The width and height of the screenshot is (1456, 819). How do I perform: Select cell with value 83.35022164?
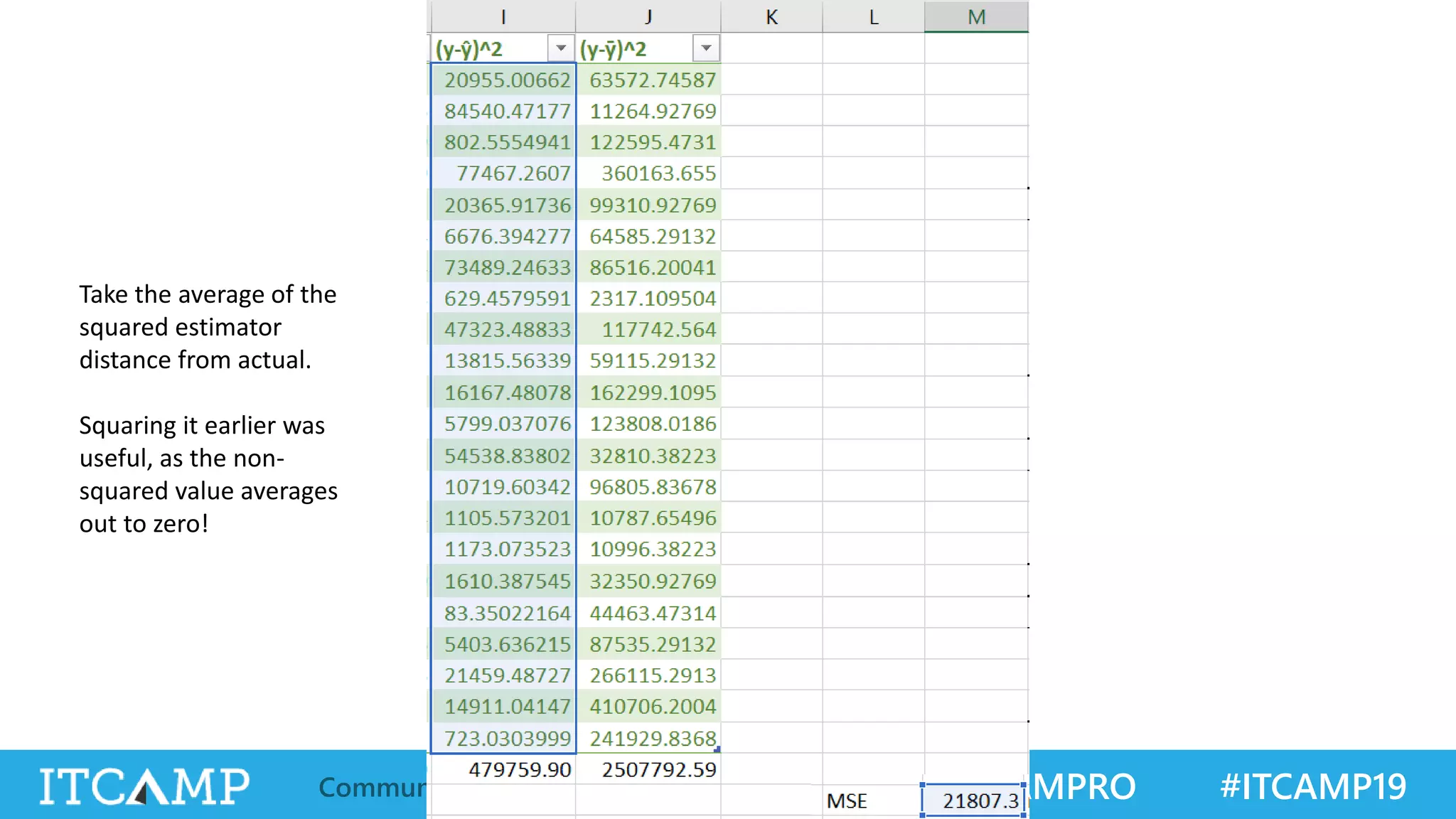point(503,613)
